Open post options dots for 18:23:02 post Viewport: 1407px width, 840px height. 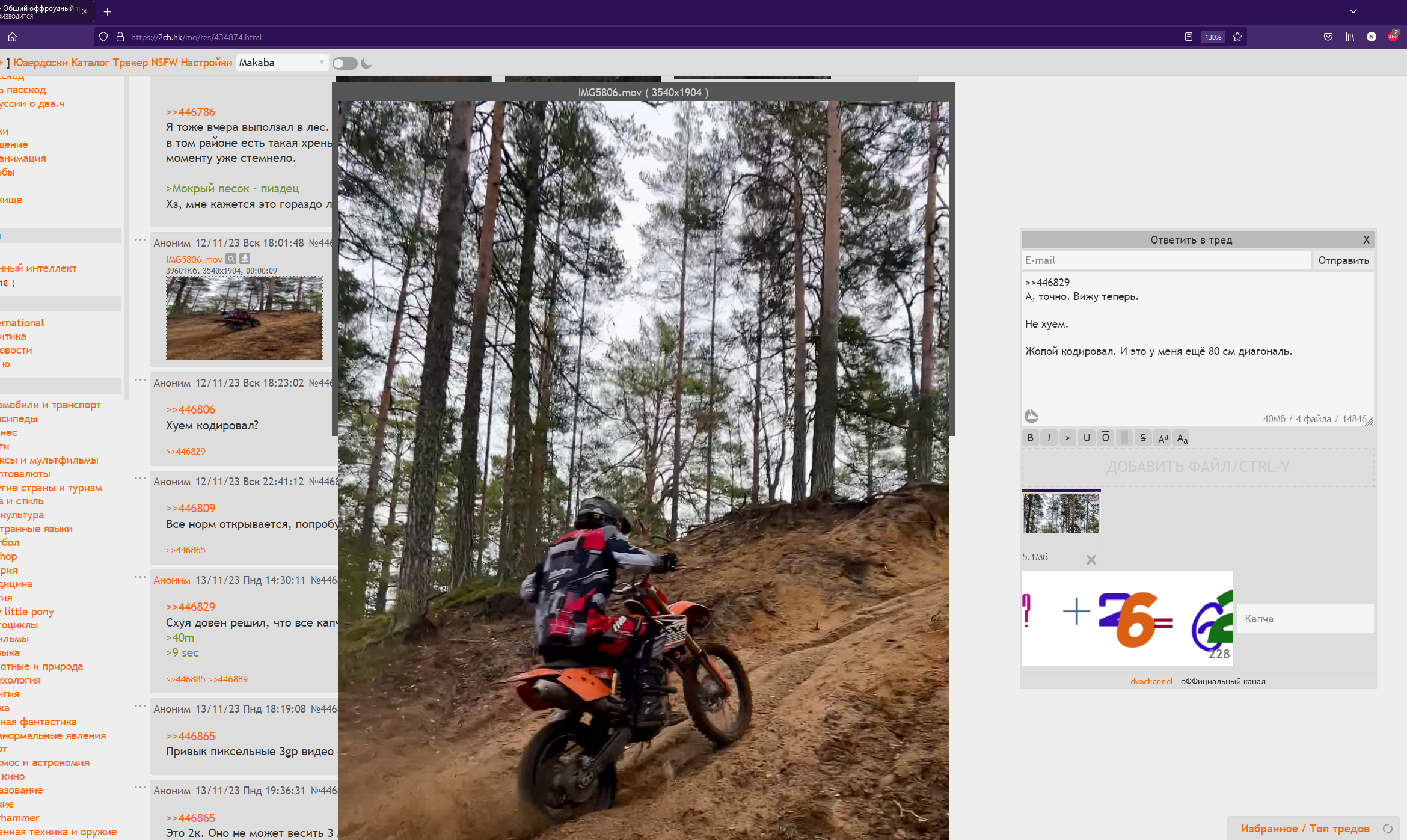[140, 380]
